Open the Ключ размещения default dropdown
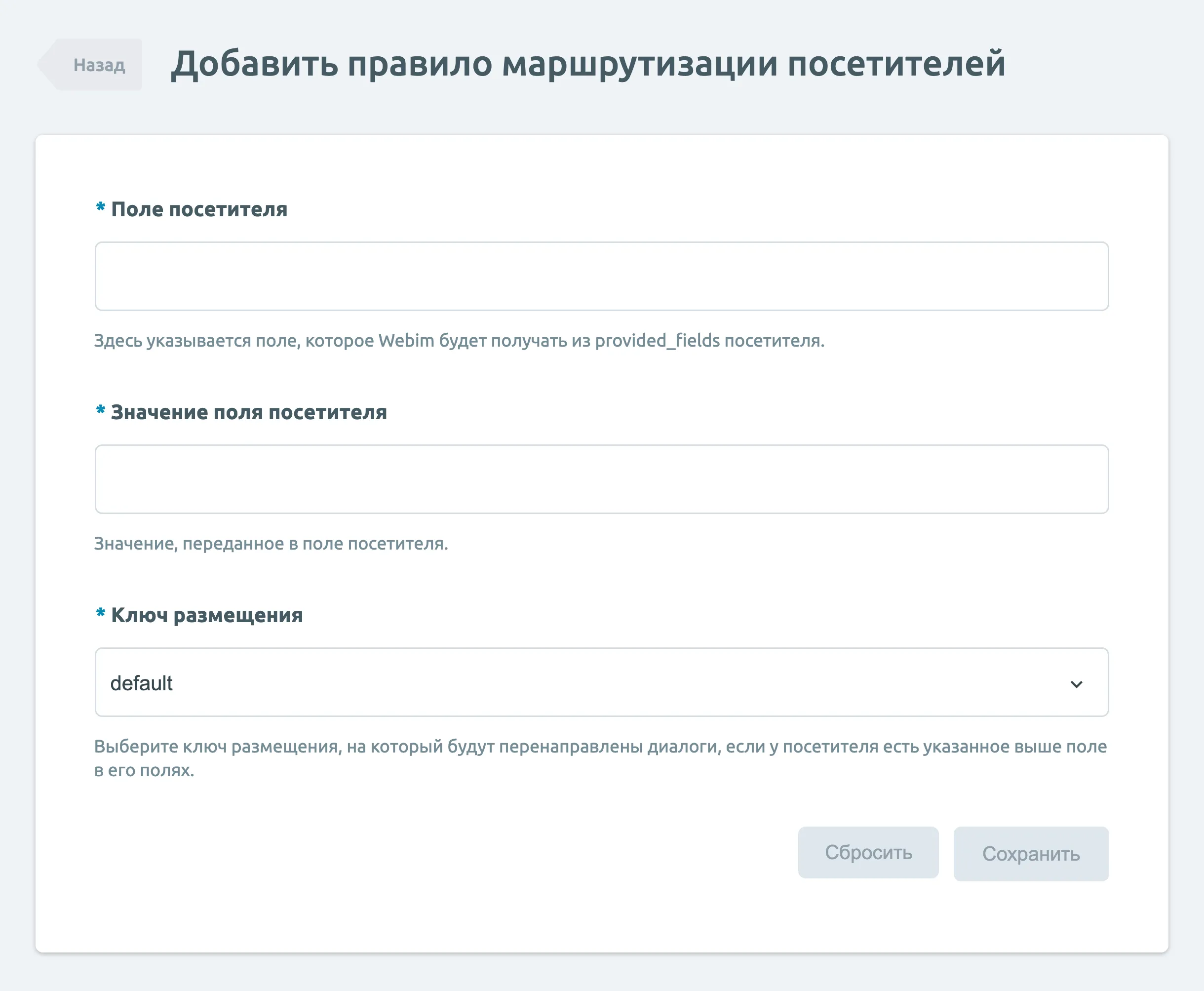 point(601,682)
